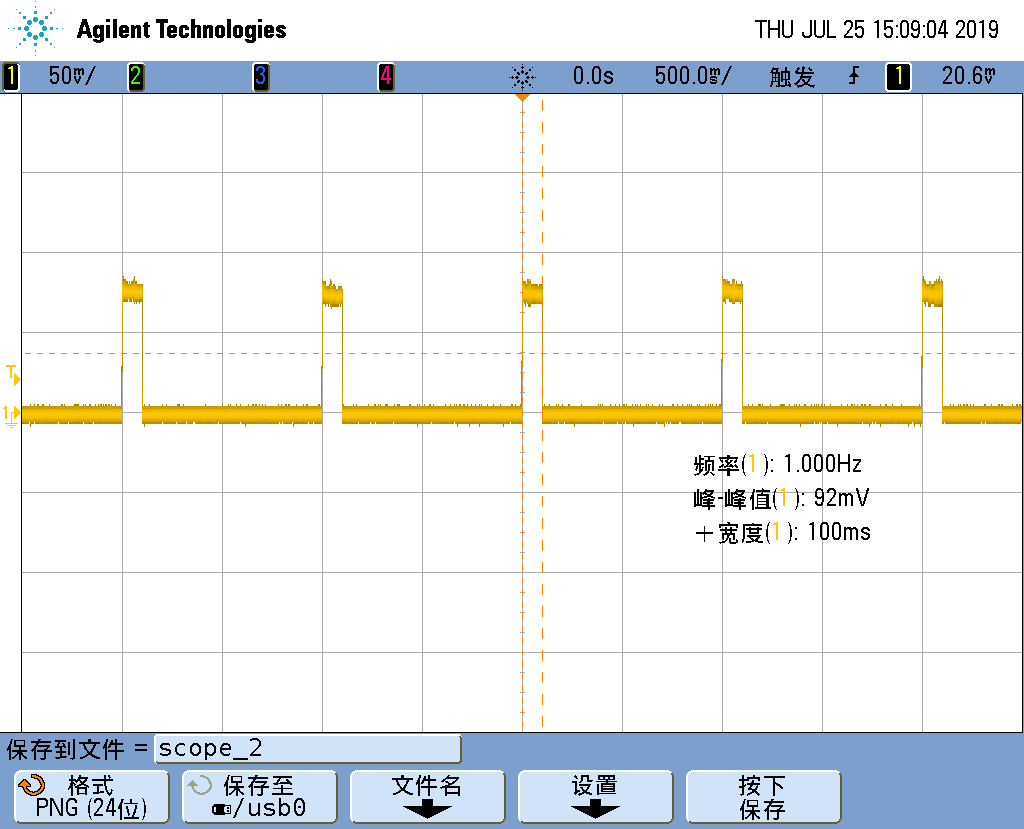Select the rising edge trigger slope icon

click(853, 76)
